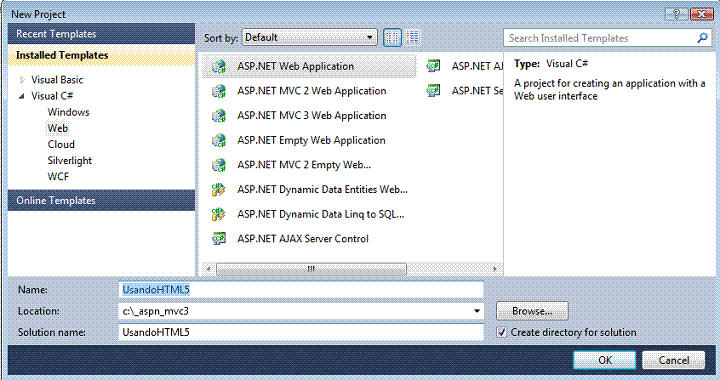Click the Solution name text field
720x380 pixels.
pyautogui.click(x=301, y=332)
